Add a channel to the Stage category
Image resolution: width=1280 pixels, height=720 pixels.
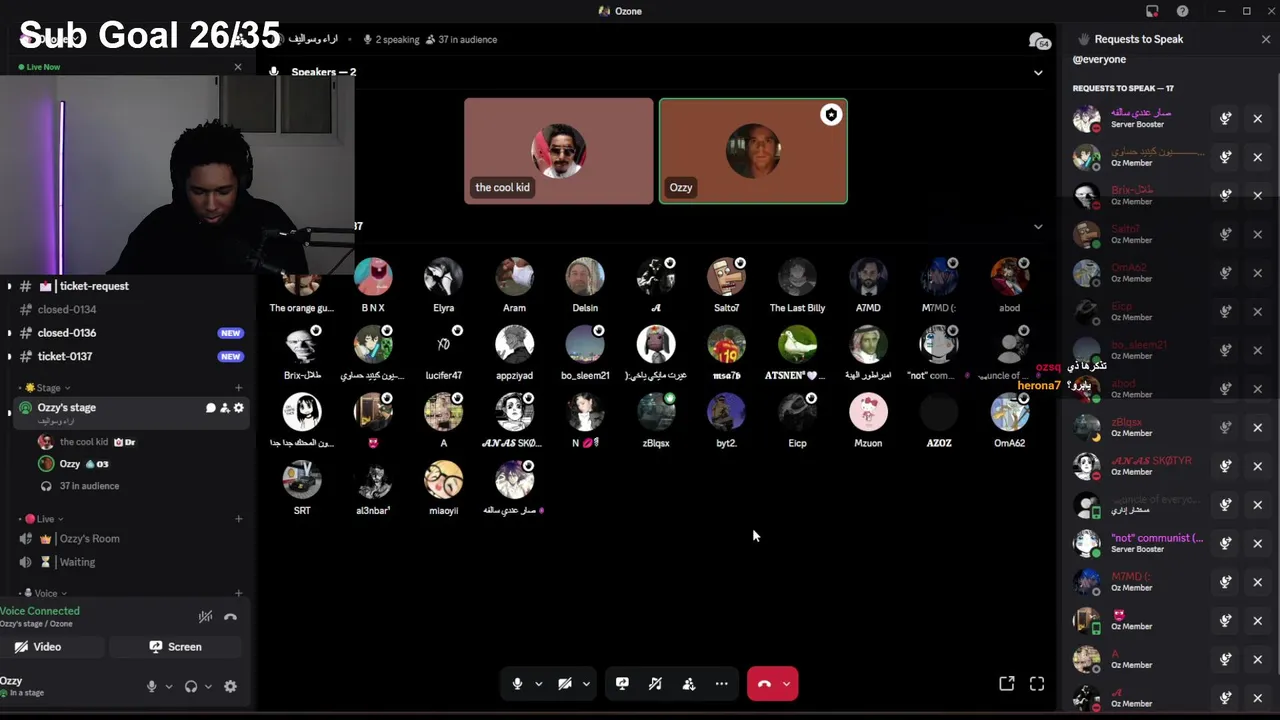tap(238, 388)
